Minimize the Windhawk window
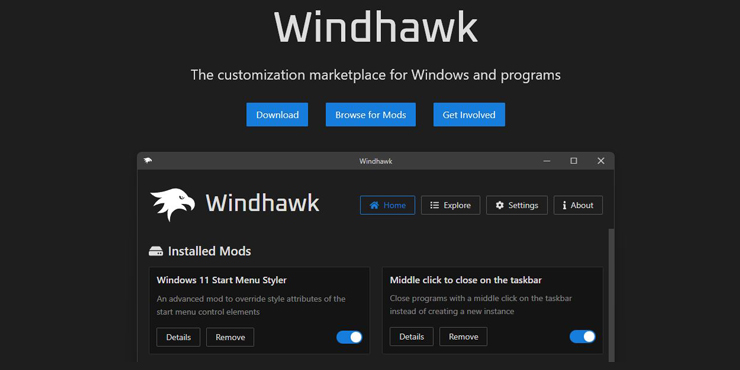The width and height of the screenshot is (740, 370). [547, 161]
